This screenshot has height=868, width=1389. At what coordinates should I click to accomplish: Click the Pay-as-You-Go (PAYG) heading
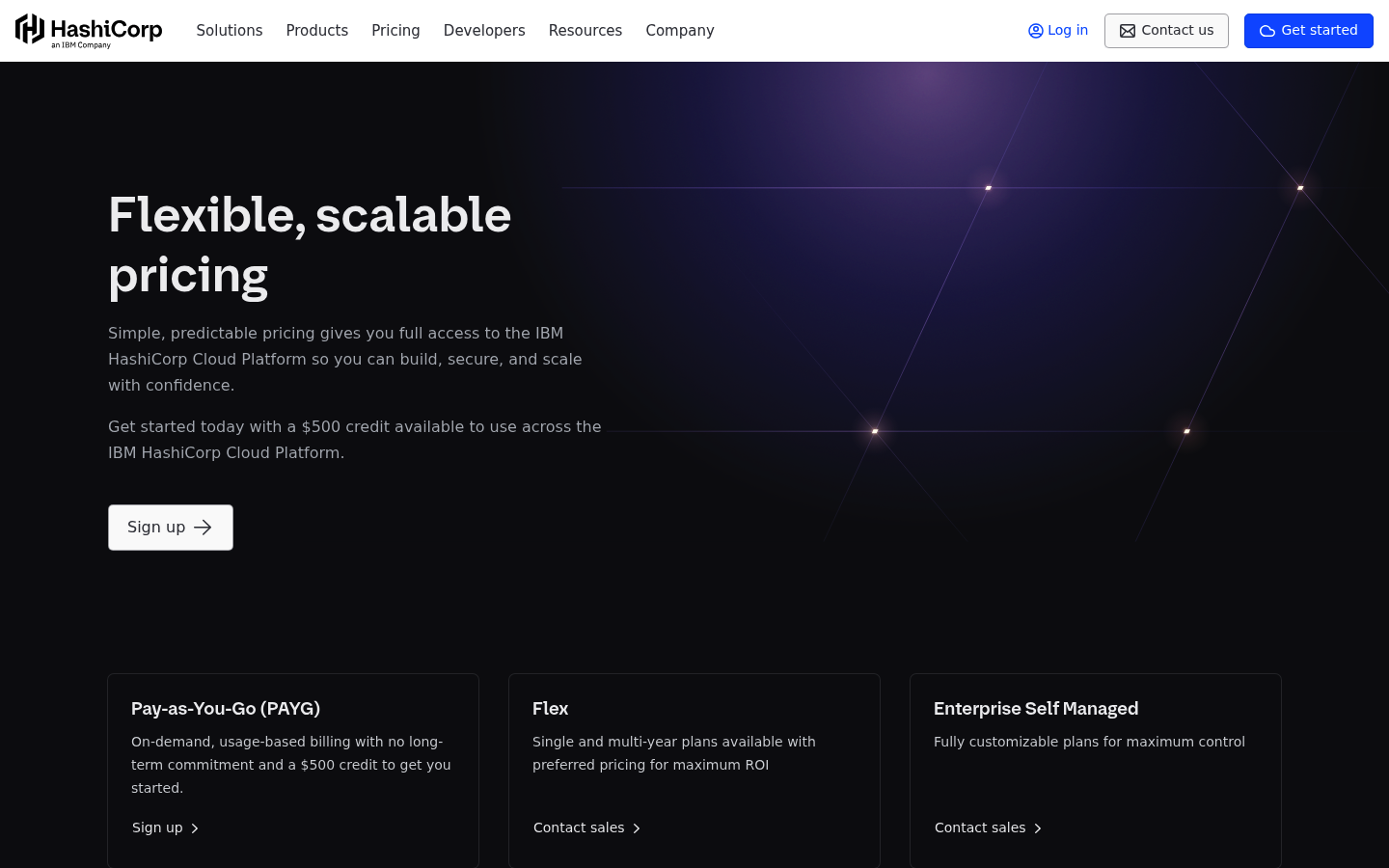[226, 708]
